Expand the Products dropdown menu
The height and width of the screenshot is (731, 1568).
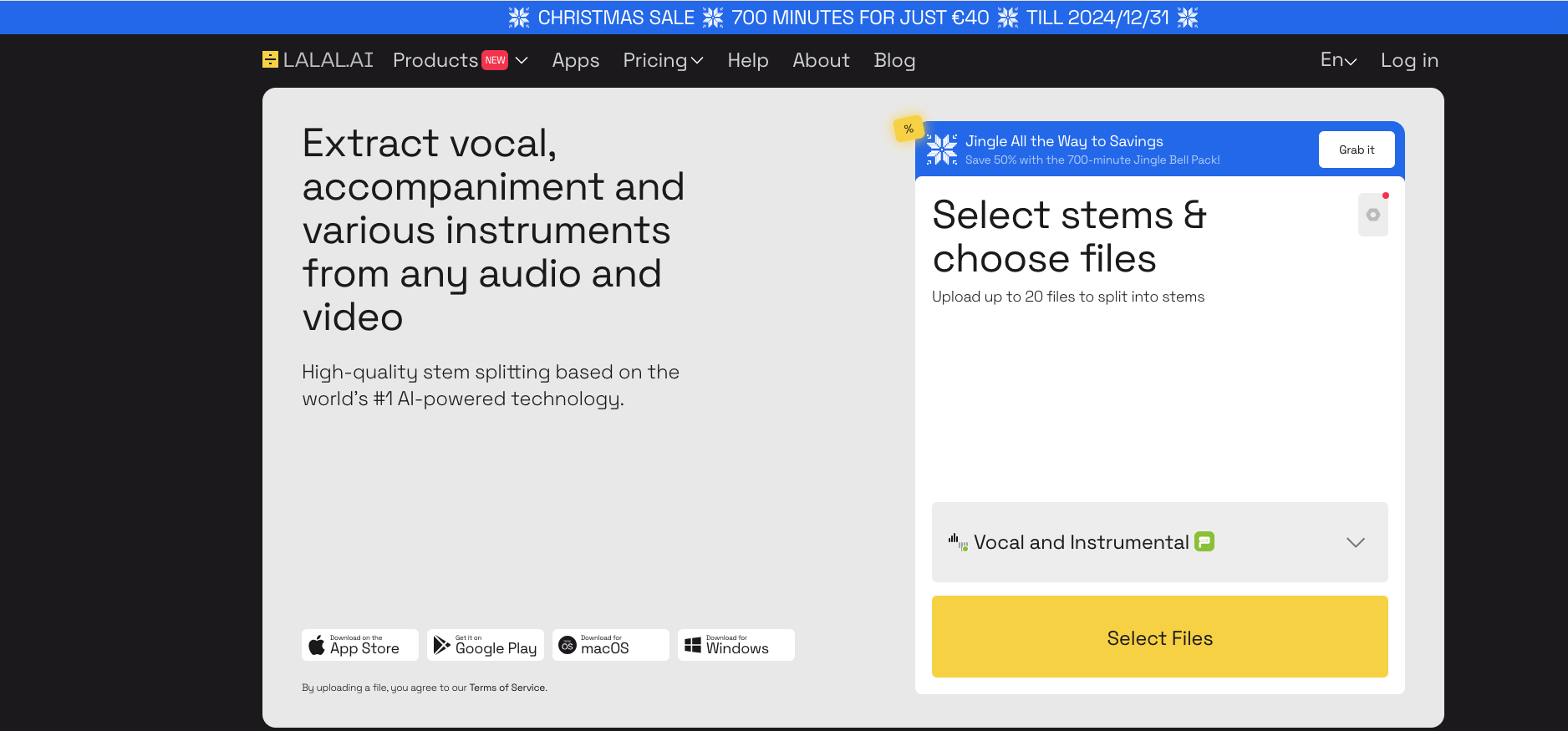tap(461, 60)
